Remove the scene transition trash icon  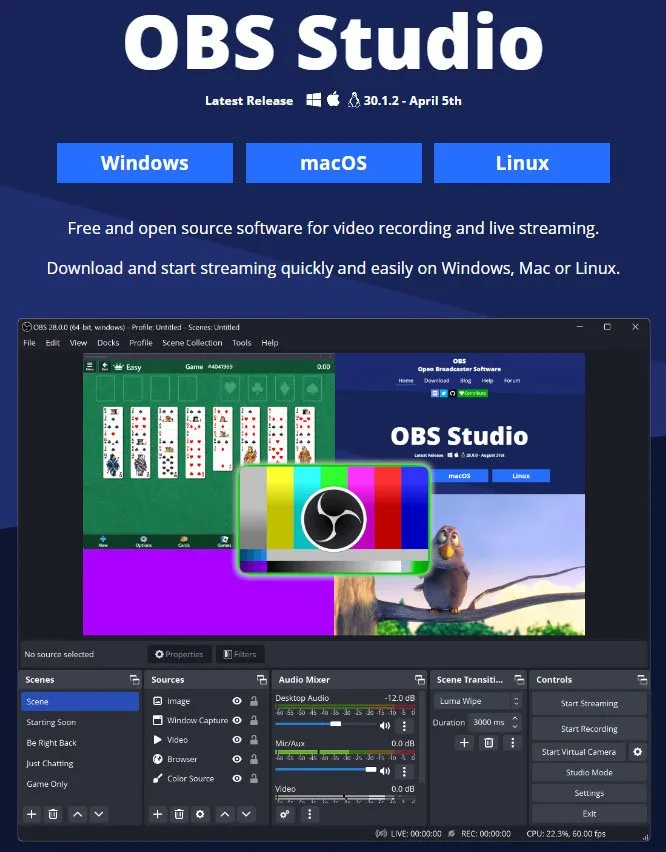point(488,743)
